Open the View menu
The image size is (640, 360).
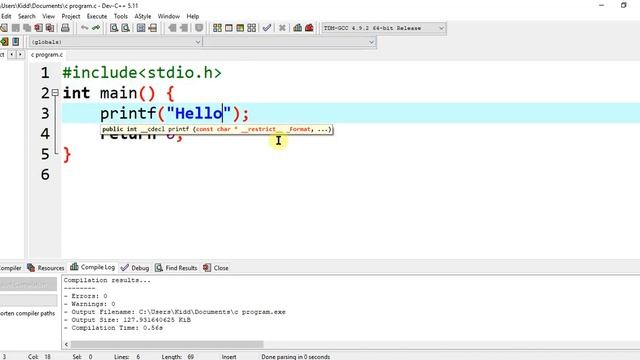tap(48, 16)
